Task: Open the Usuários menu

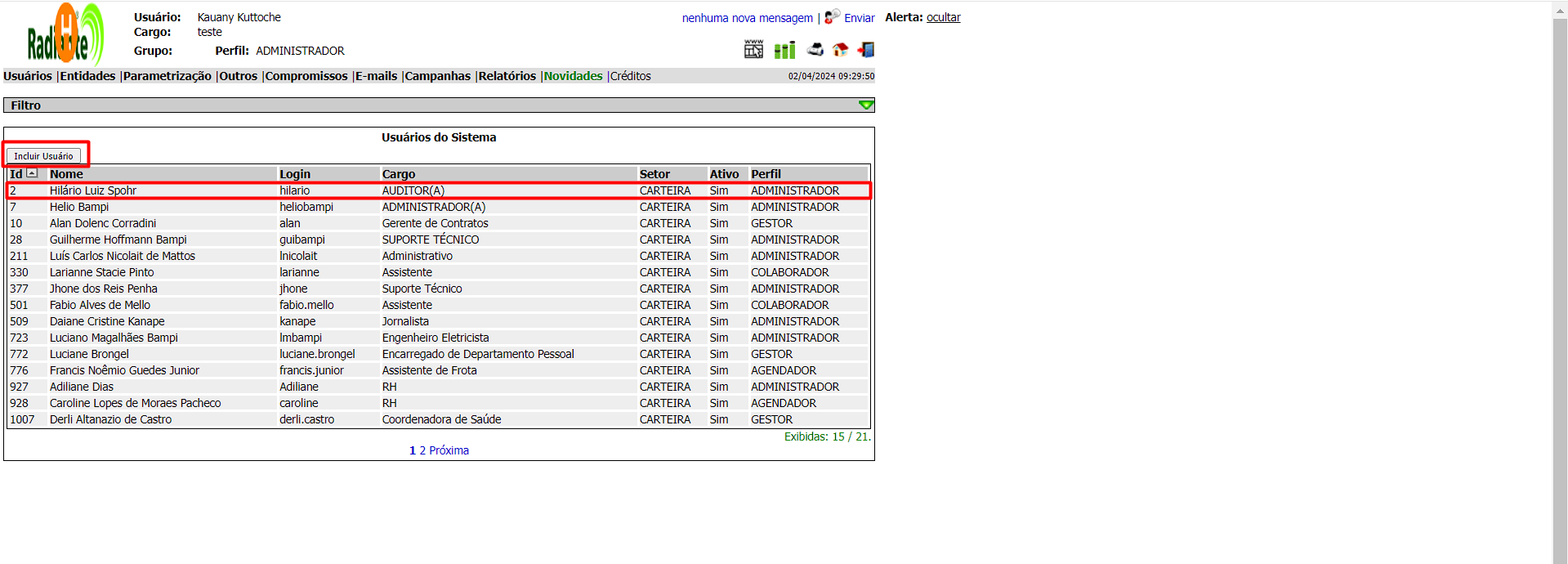Action: click(28, 76)
